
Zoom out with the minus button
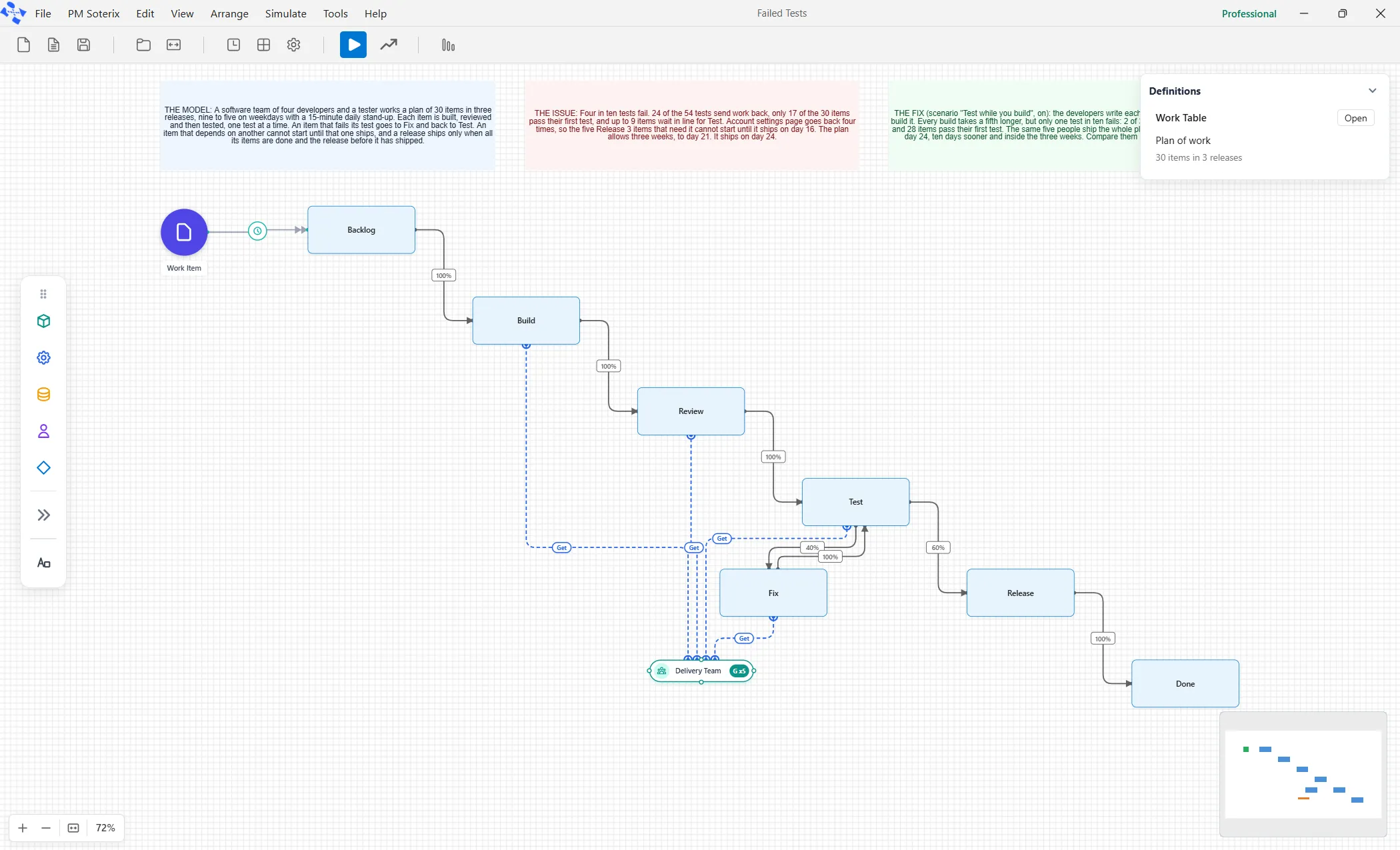click(46, 828)
